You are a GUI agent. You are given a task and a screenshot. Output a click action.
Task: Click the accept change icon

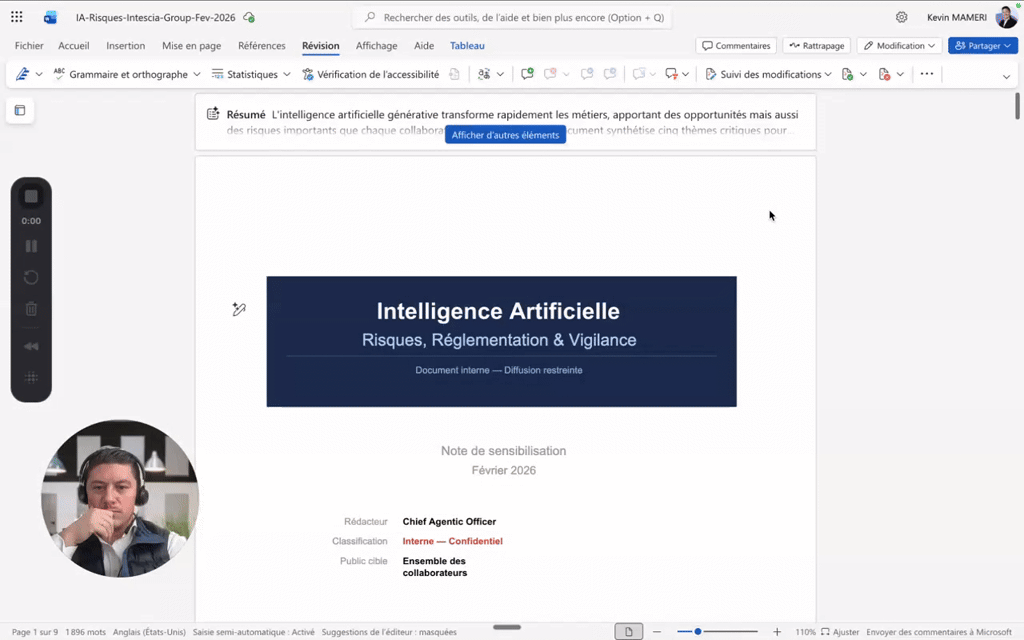pos(848,74)
